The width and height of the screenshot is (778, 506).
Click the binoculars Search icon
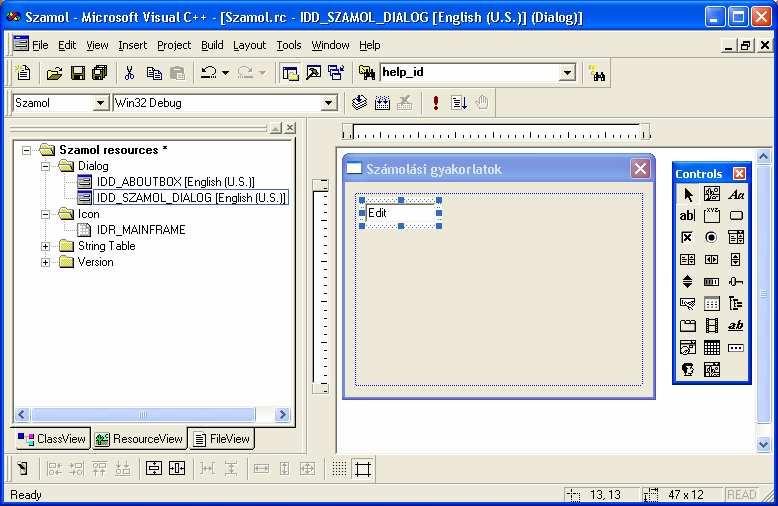(597, 74)
